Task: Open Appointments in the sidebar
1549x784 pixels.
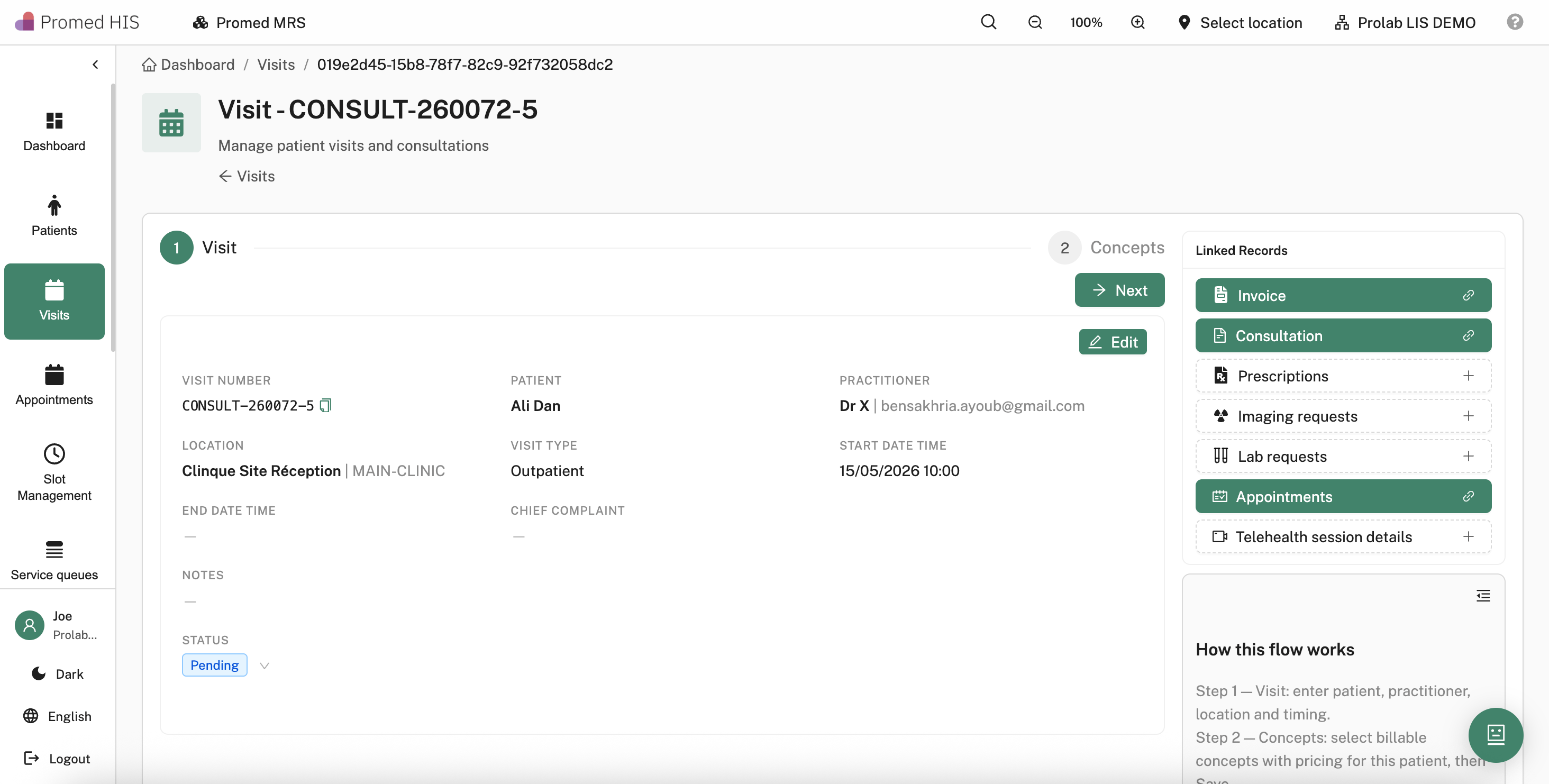Action: click(x=54, y=385)
